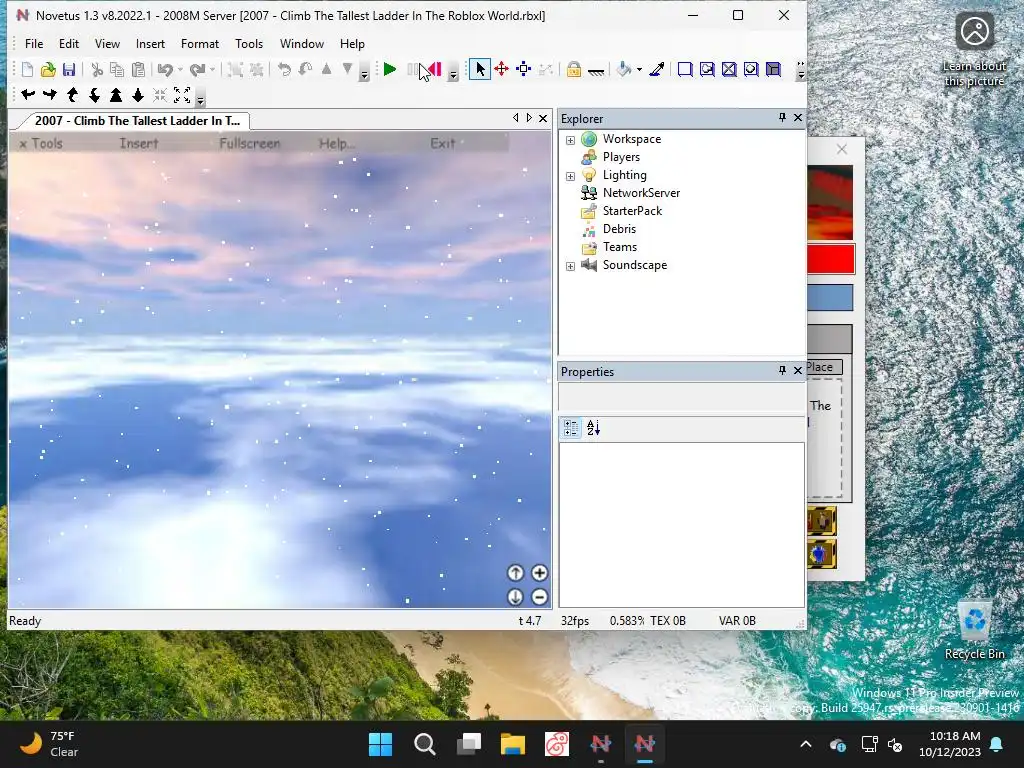The image size is (1024, 768).
Task: Pin the Explorer panel
Action: click(x=782, y=118)
